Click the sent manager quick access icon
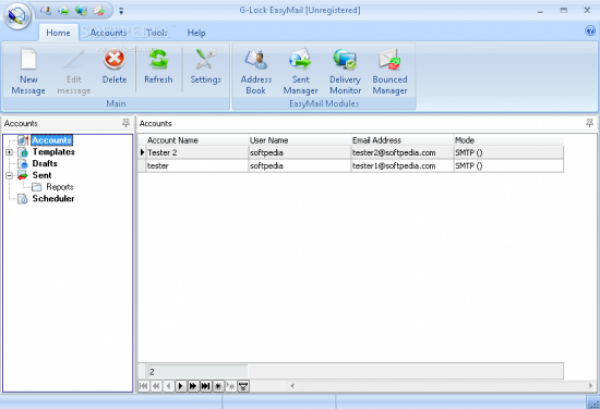 pos(64,10)
